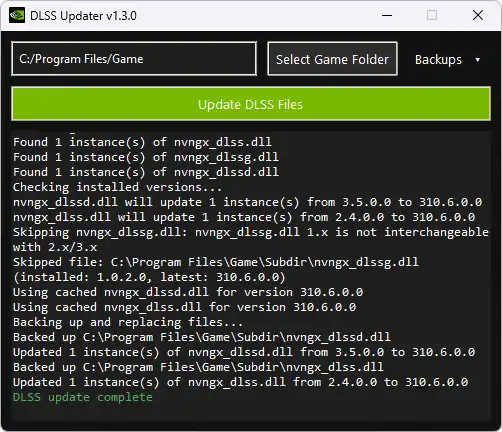Click 'Updated 1 instance(s) of nvngx_dlssd.dll' line
The width and height of the screenshot is (502, 432).
(x=244, y=352)
